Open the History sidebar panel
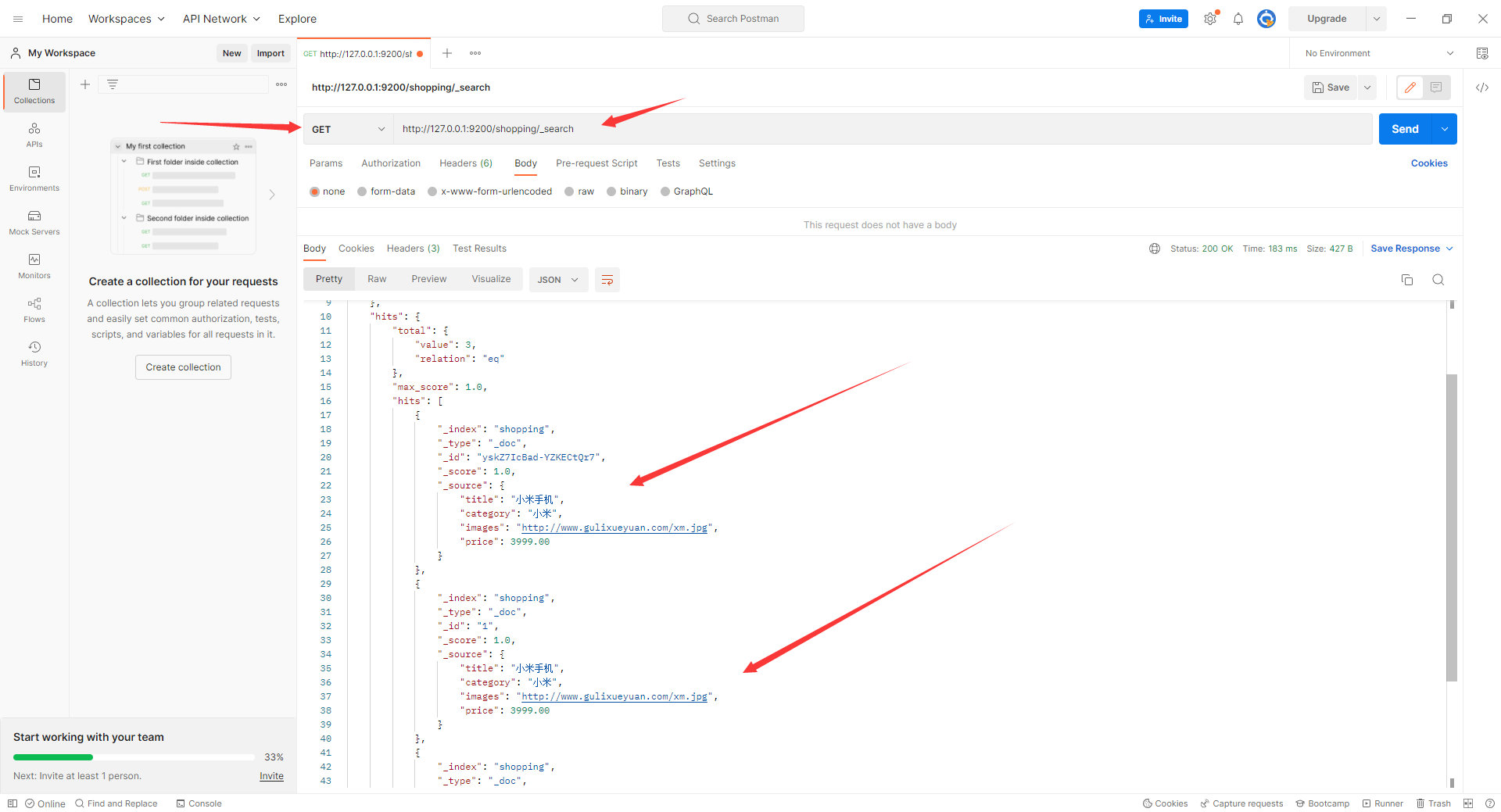 click(34, 353)
